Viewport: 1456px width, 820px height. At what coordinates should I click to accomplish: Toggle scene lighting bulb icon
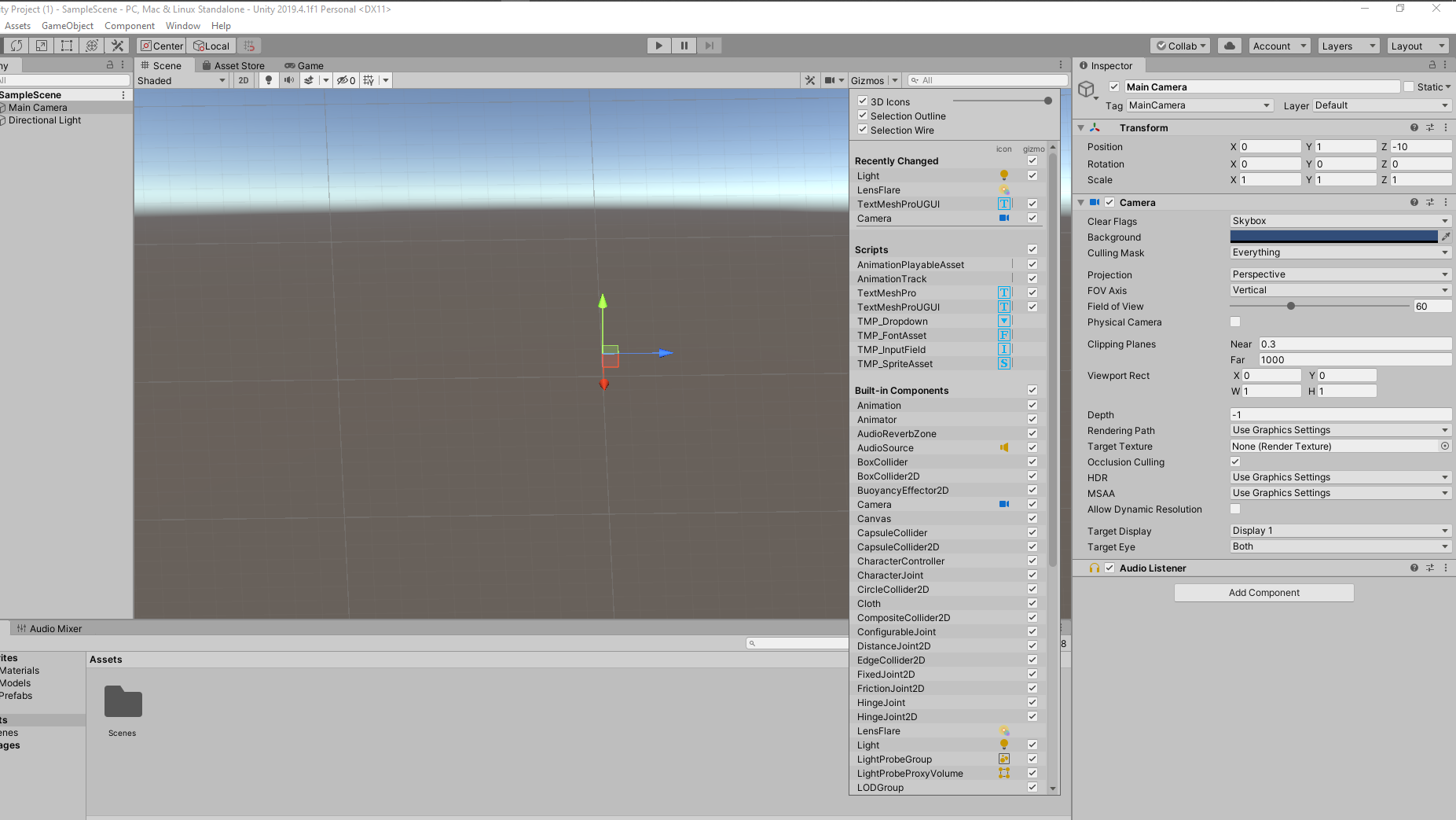tap(269, 80)
